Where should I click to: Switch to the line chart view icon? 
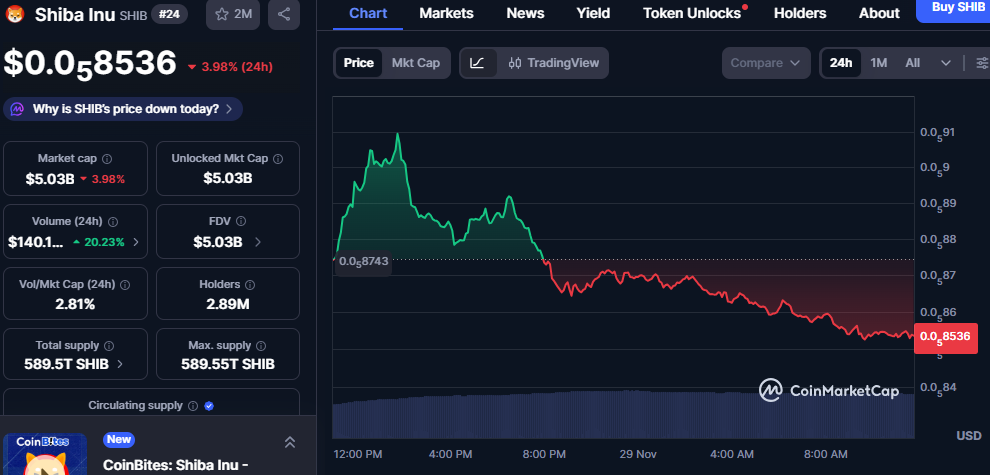point(478,63)
